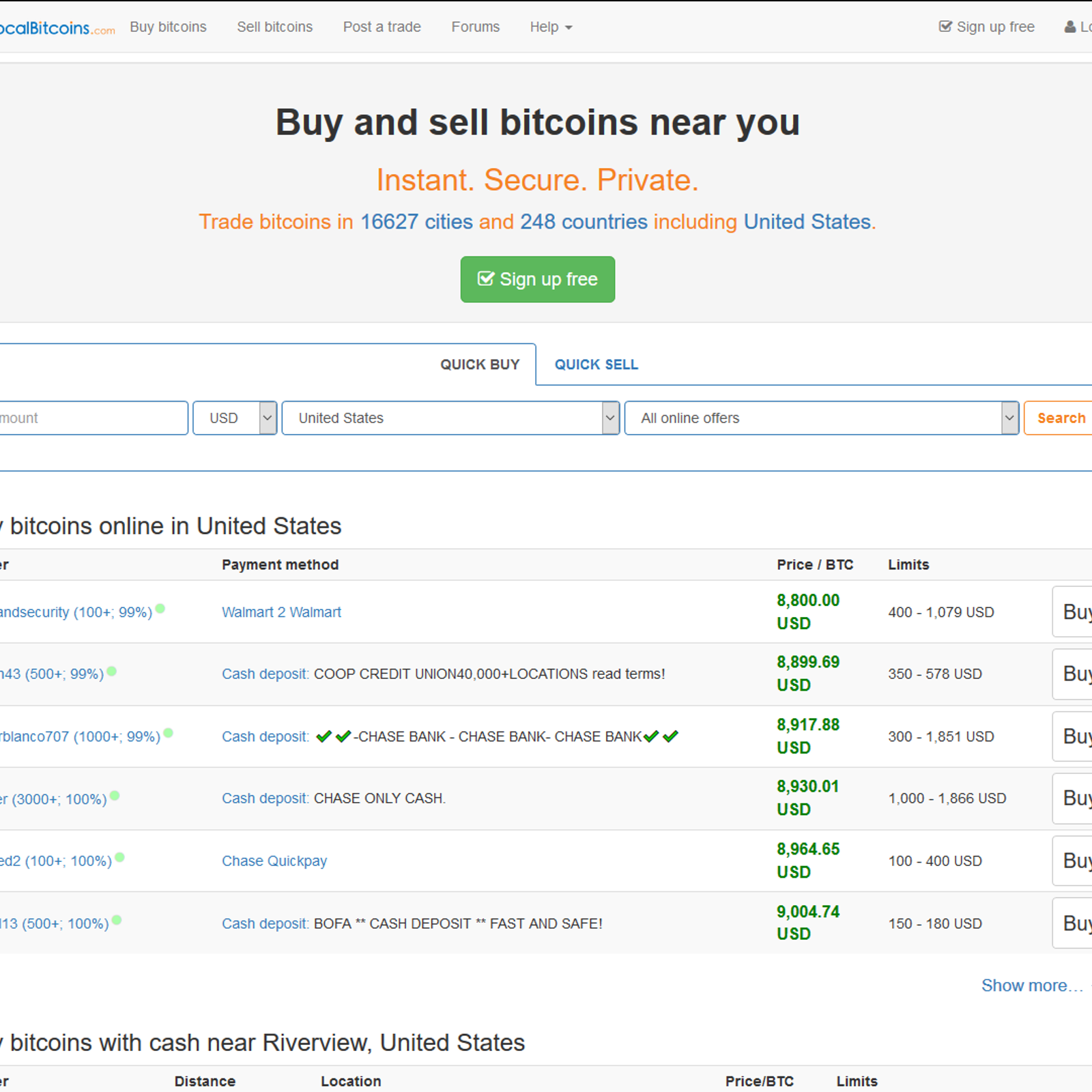Open the Cash deposit link for BOFA row
The height and width of the screenshot is (1092, 1092).
point(265,923)
